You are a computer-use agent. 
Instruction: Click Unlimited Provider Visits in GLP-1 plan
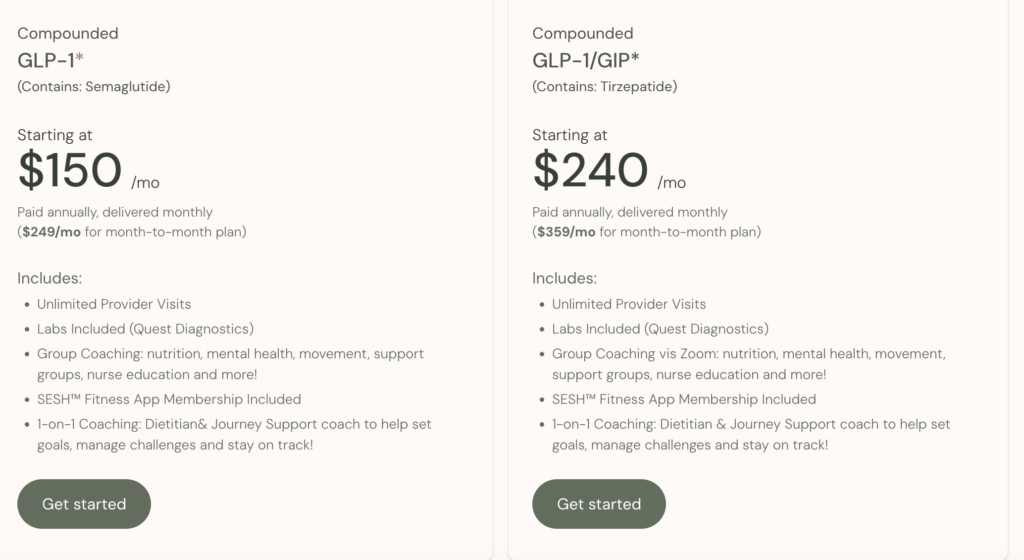pyautogui.click(x=114, y=304)
